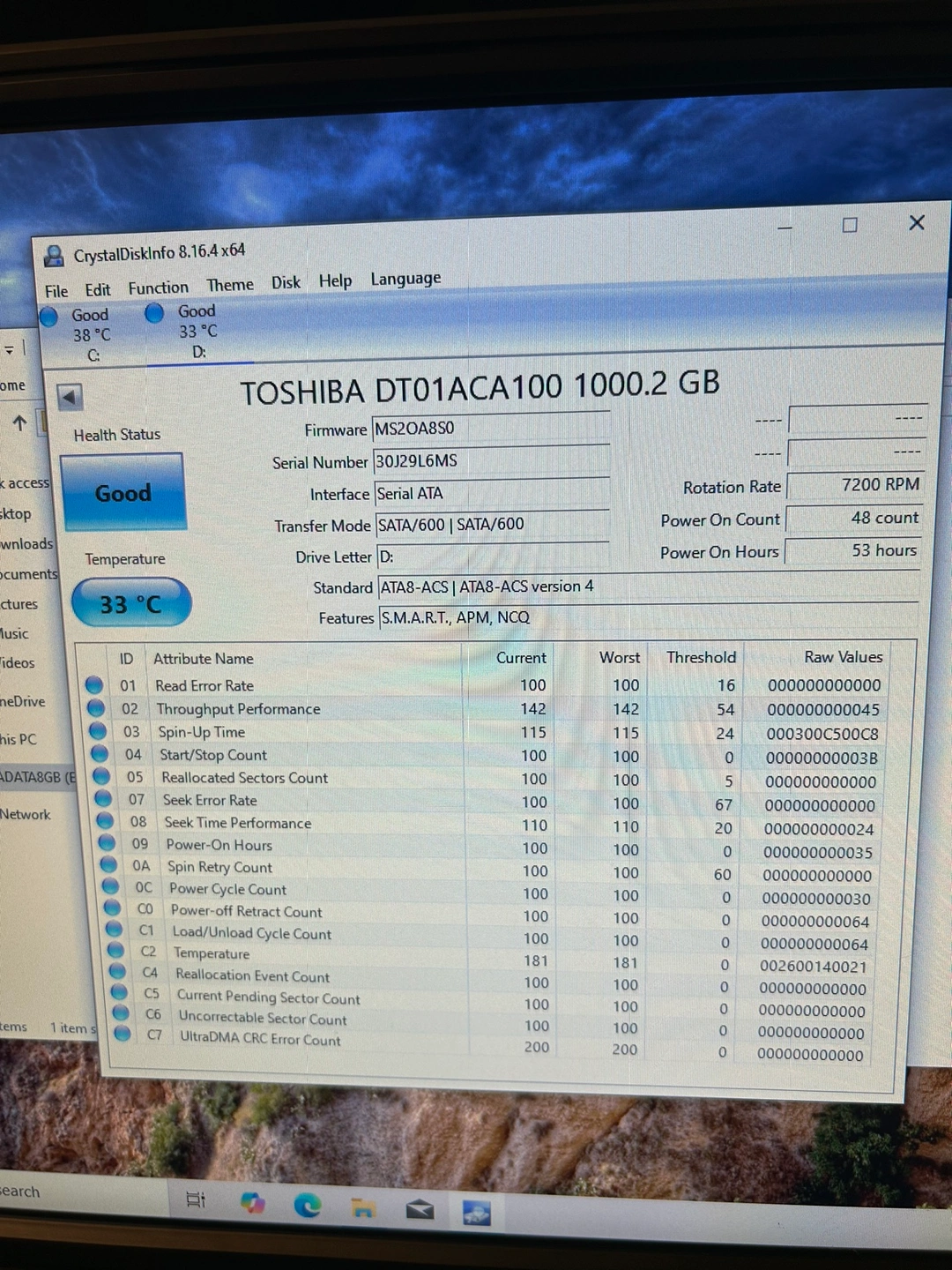Screen dimensions: 952x1270
Task: Click the status circle for Current Pending Sector Count
Action: (119, 992)
